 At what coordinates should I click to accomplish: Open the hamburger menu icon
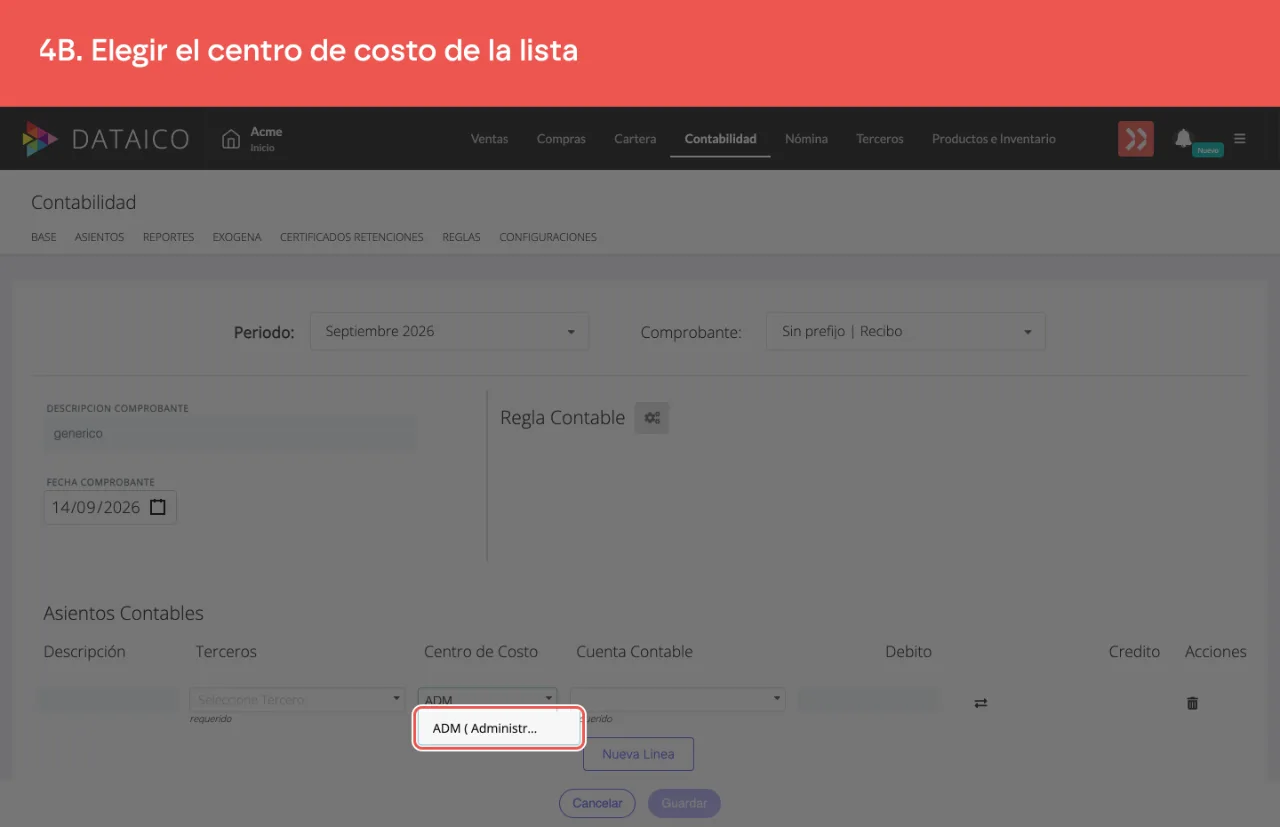(x=1240, y=138)
